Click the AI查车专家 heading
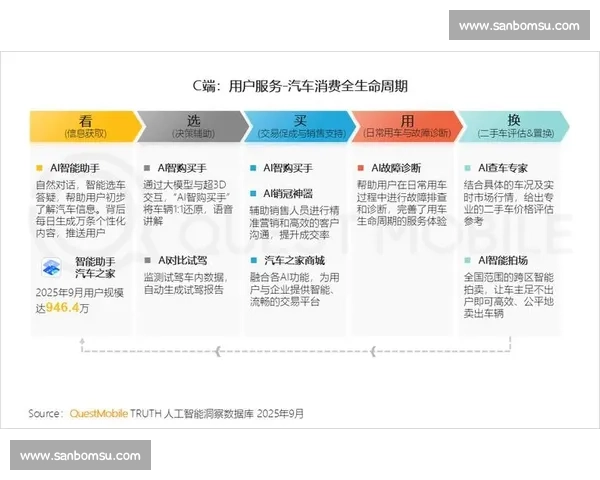Screen dimensions: 600x480 [503, 168]
